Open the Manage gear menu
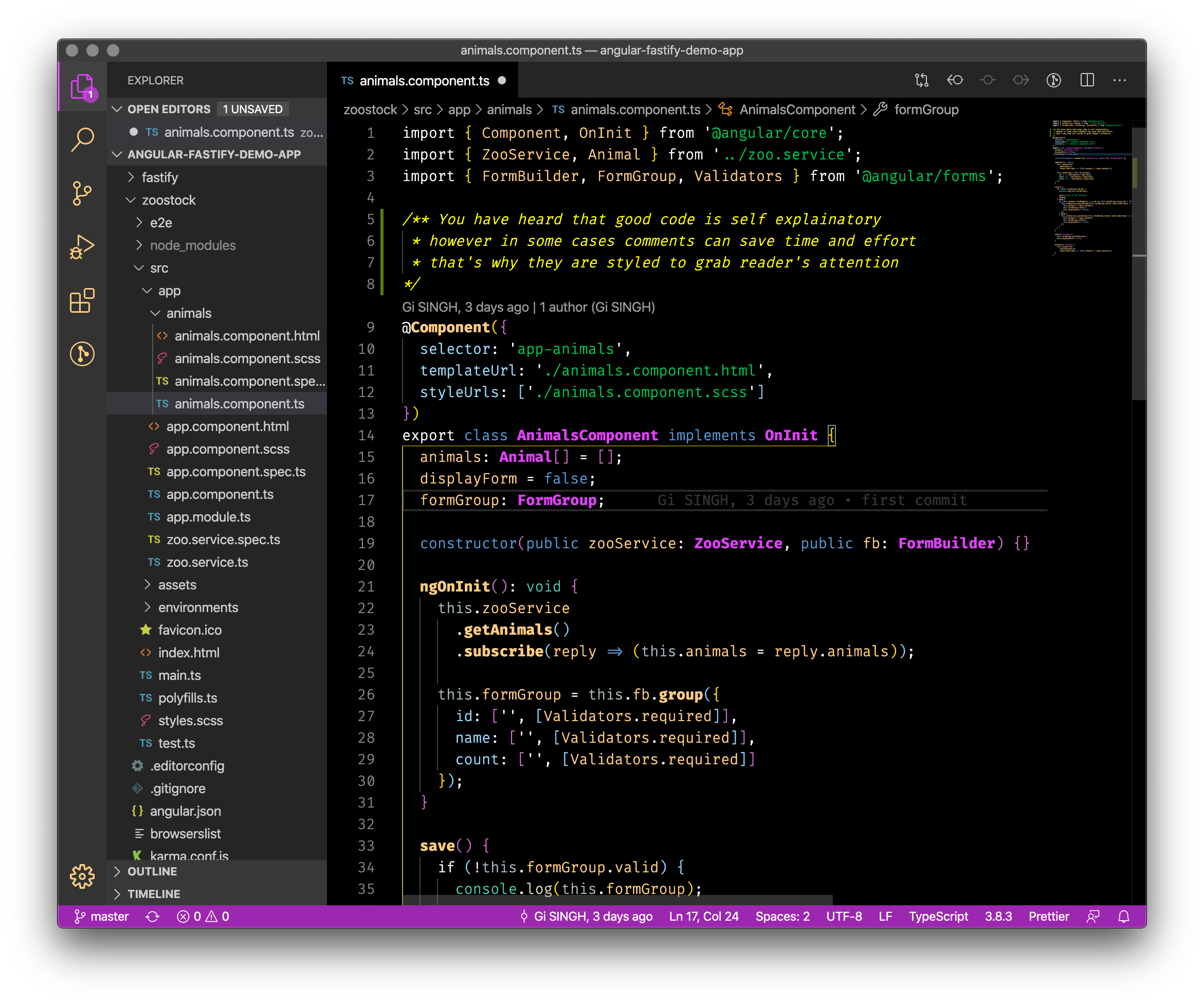 [82, 876]
